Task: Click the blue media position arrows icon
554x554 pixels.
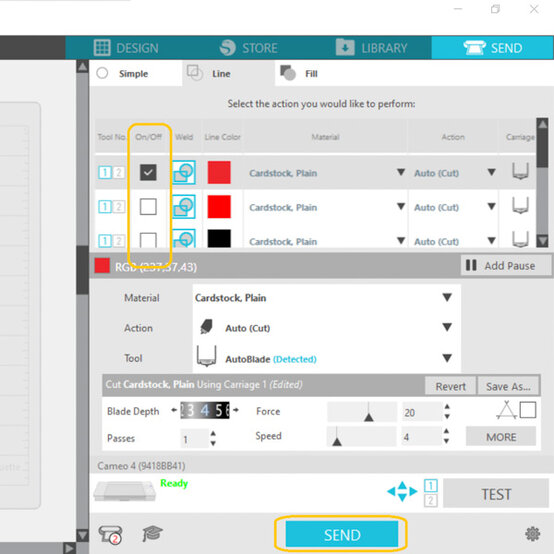Action: (402, 491)
